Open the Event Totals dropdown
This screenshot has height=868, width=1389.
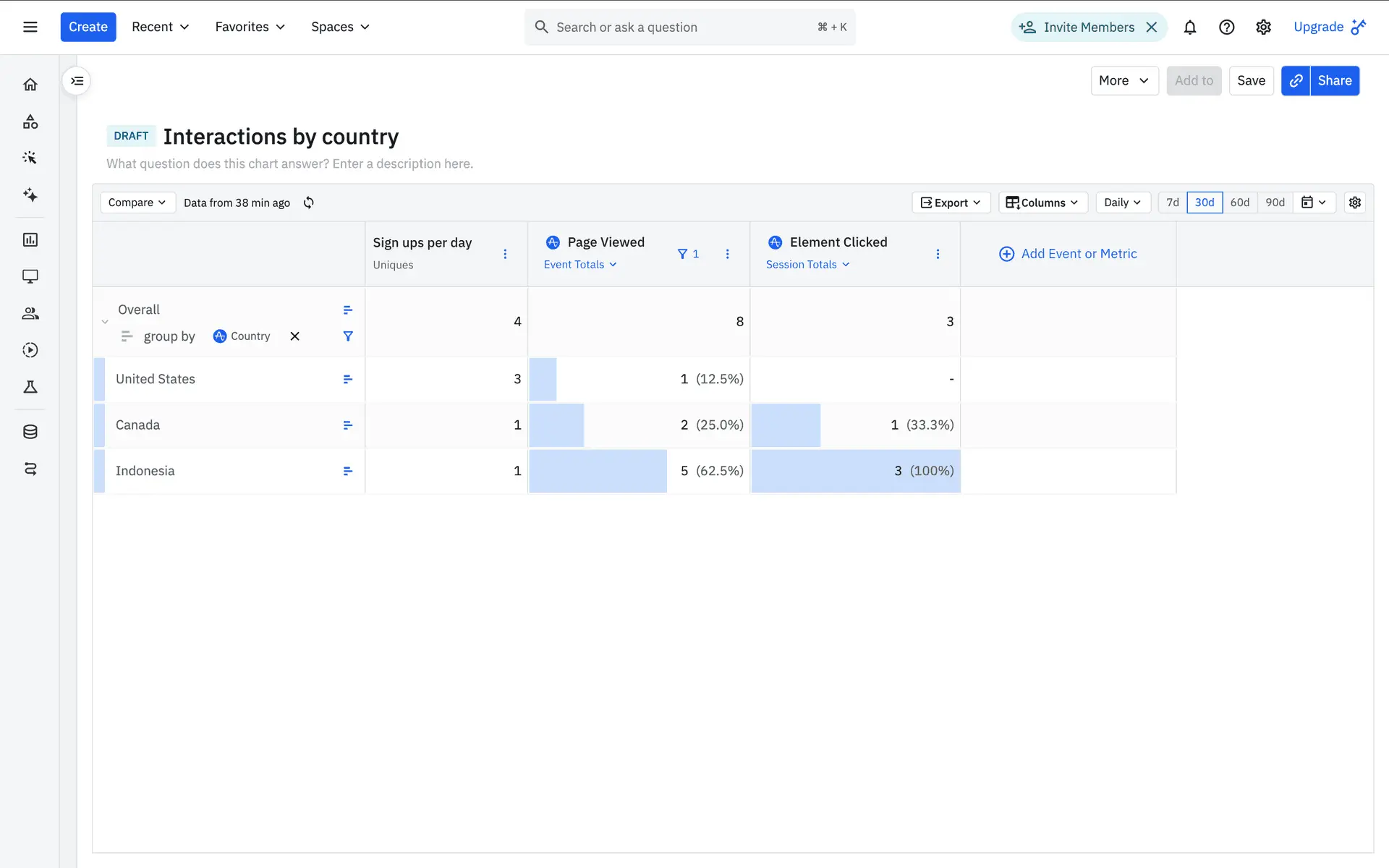(580, 265)
